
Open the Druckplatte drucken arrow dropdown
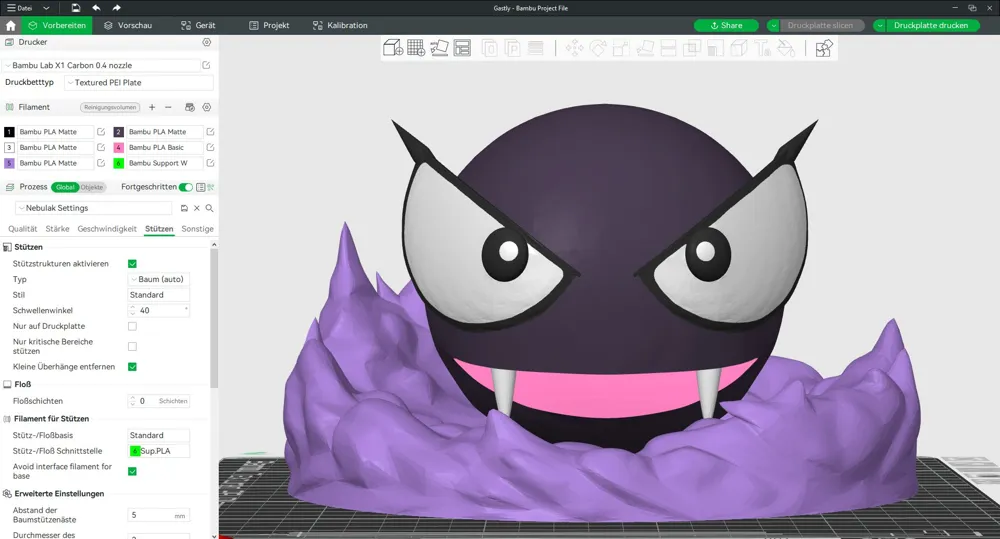[x=879, y=26]
